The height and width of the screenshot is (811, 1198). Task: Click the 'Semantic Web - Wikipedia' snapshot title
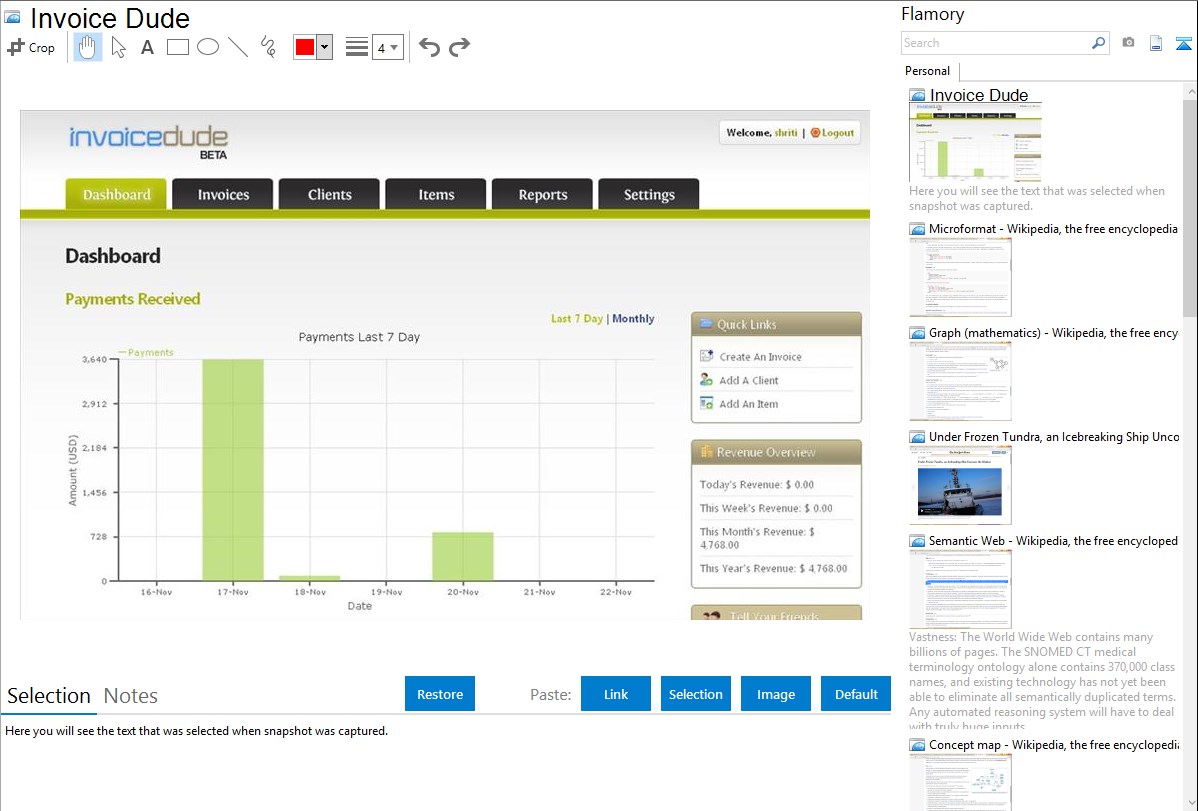pos(1053,541)
